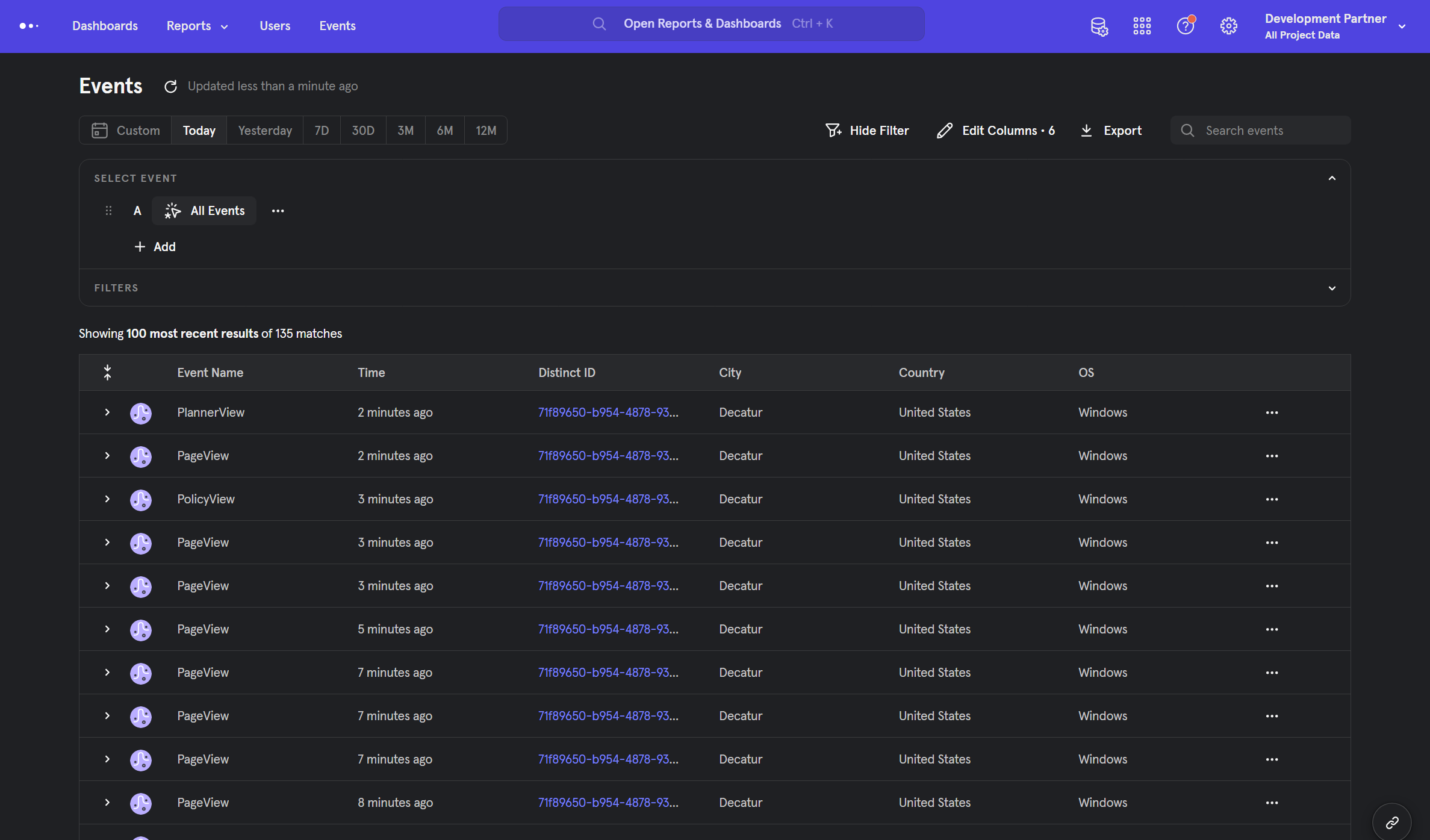1430x840 pixels.
Task: Click the copy link icon at bottom right
Action: (x=1391, y=823)
